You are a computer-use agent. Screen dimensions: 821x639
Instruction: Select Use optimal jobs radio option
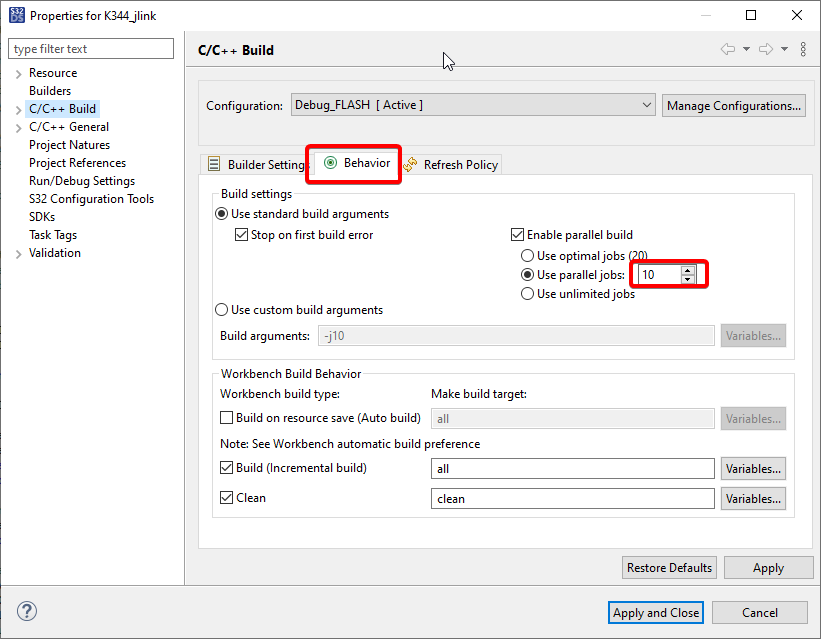pyautogui.click(x=528, y=256)
